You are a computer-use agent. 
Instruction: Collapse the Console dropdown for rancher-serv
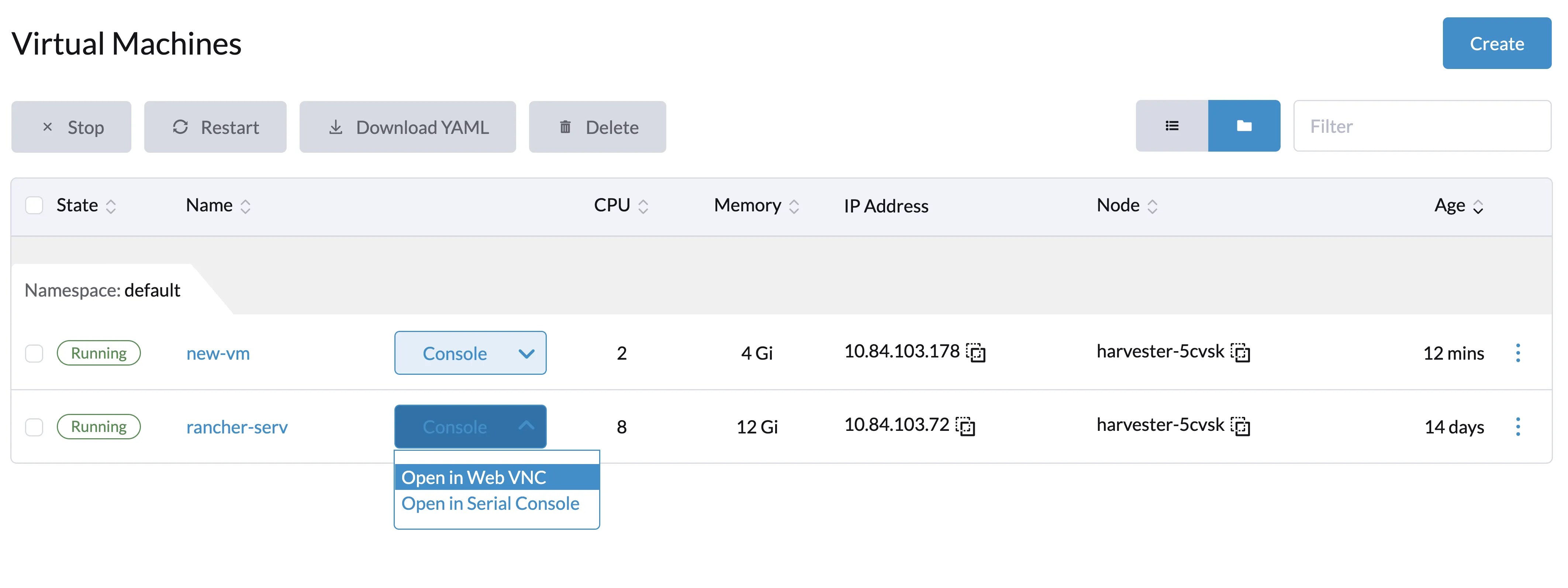click(470, 426)
